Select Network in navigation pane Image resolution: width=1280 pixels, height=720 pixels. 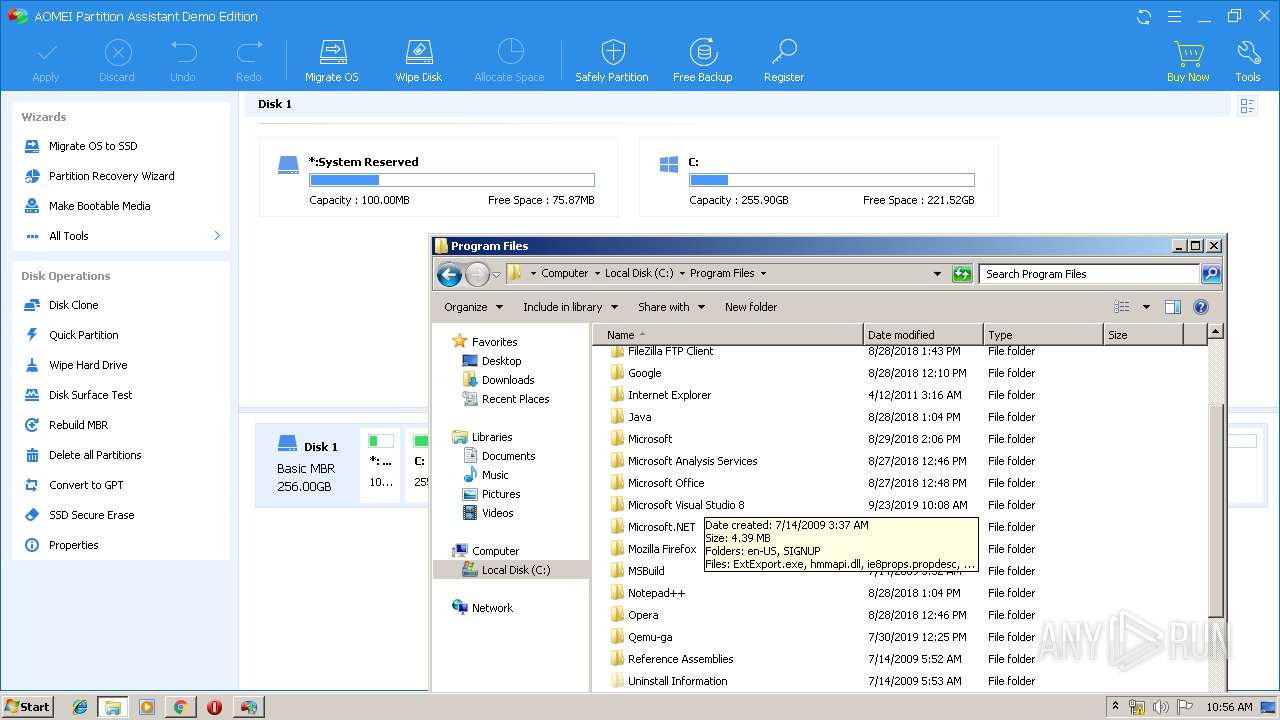(492, 608)
